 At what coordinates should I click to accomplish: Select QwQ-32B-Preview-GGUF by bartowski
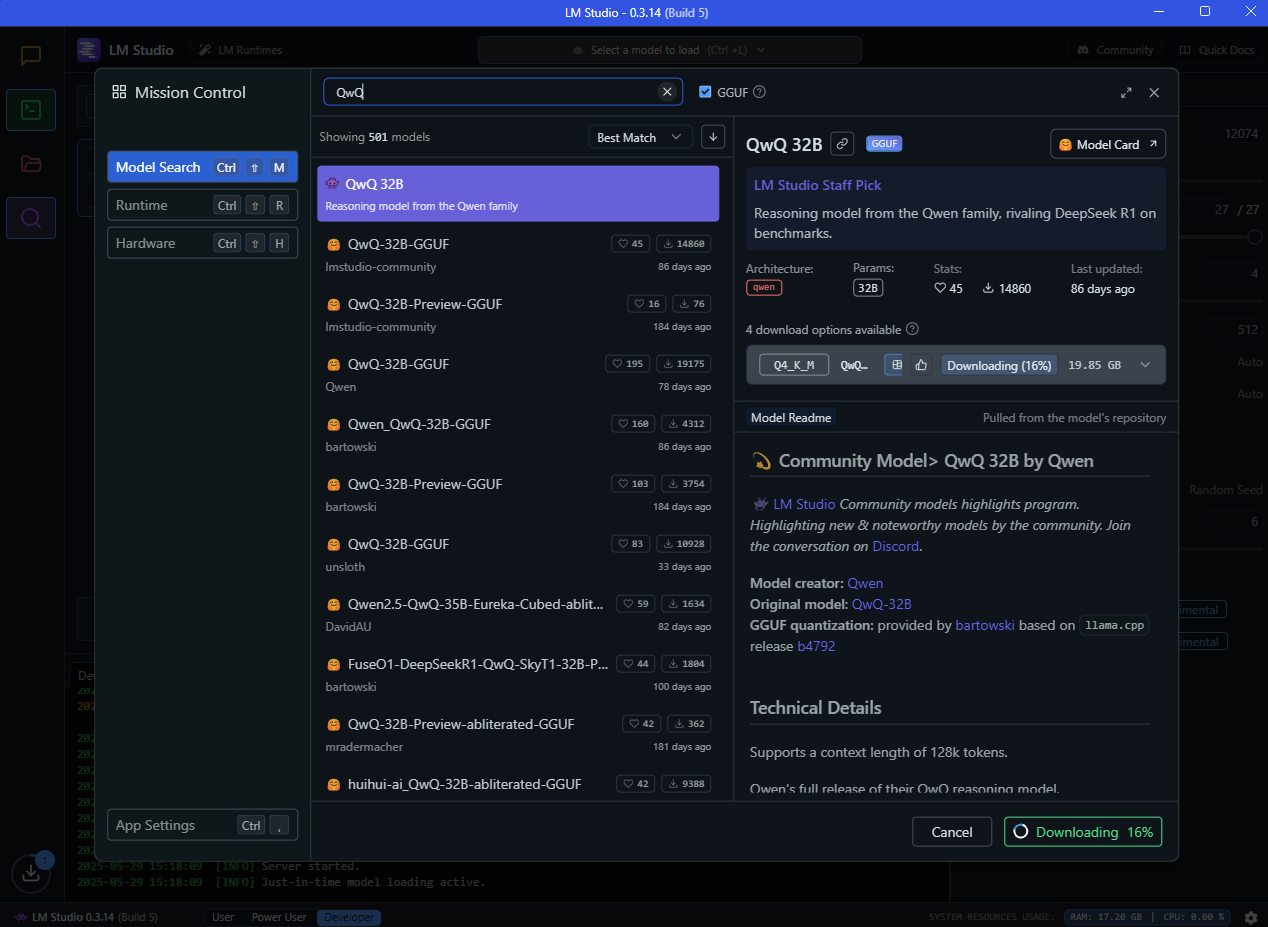click(518, 494)
